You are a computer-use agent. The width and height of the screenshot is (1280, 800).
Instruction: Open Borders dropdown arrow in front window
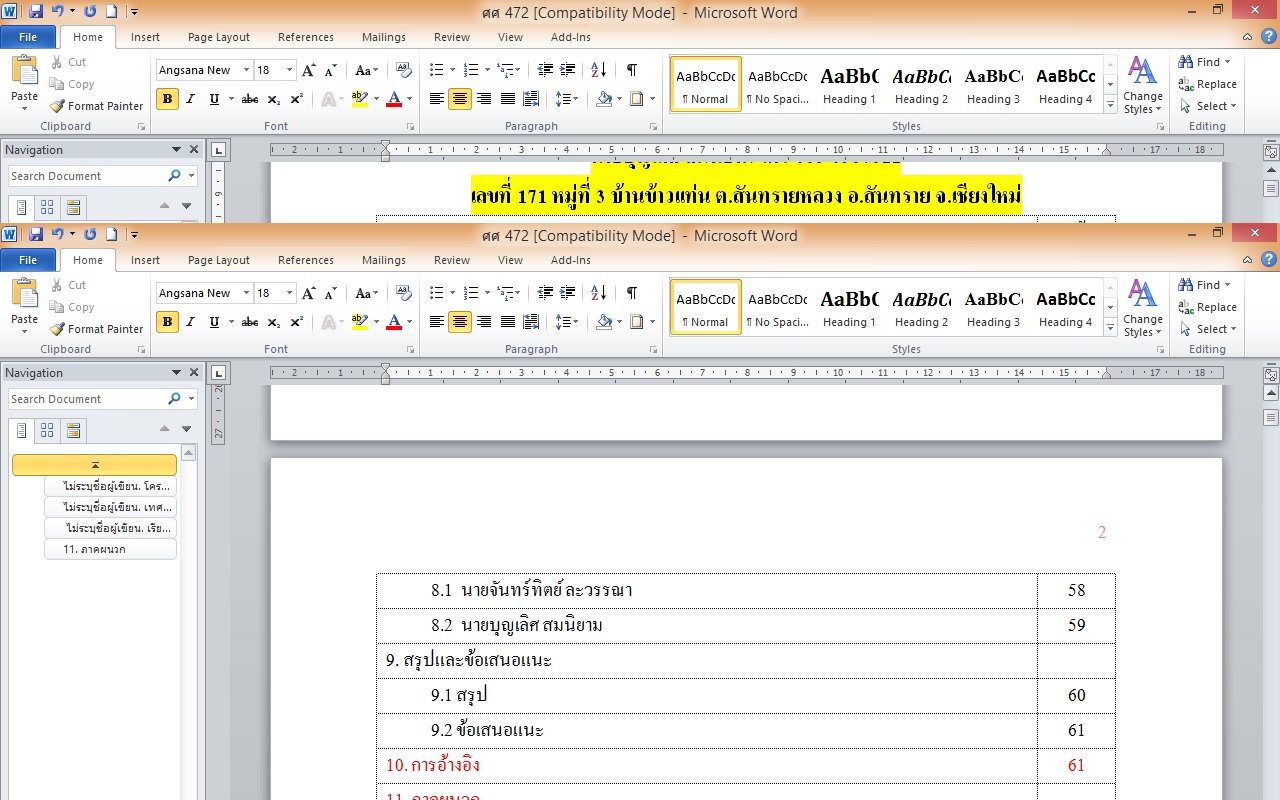point(652,322)
